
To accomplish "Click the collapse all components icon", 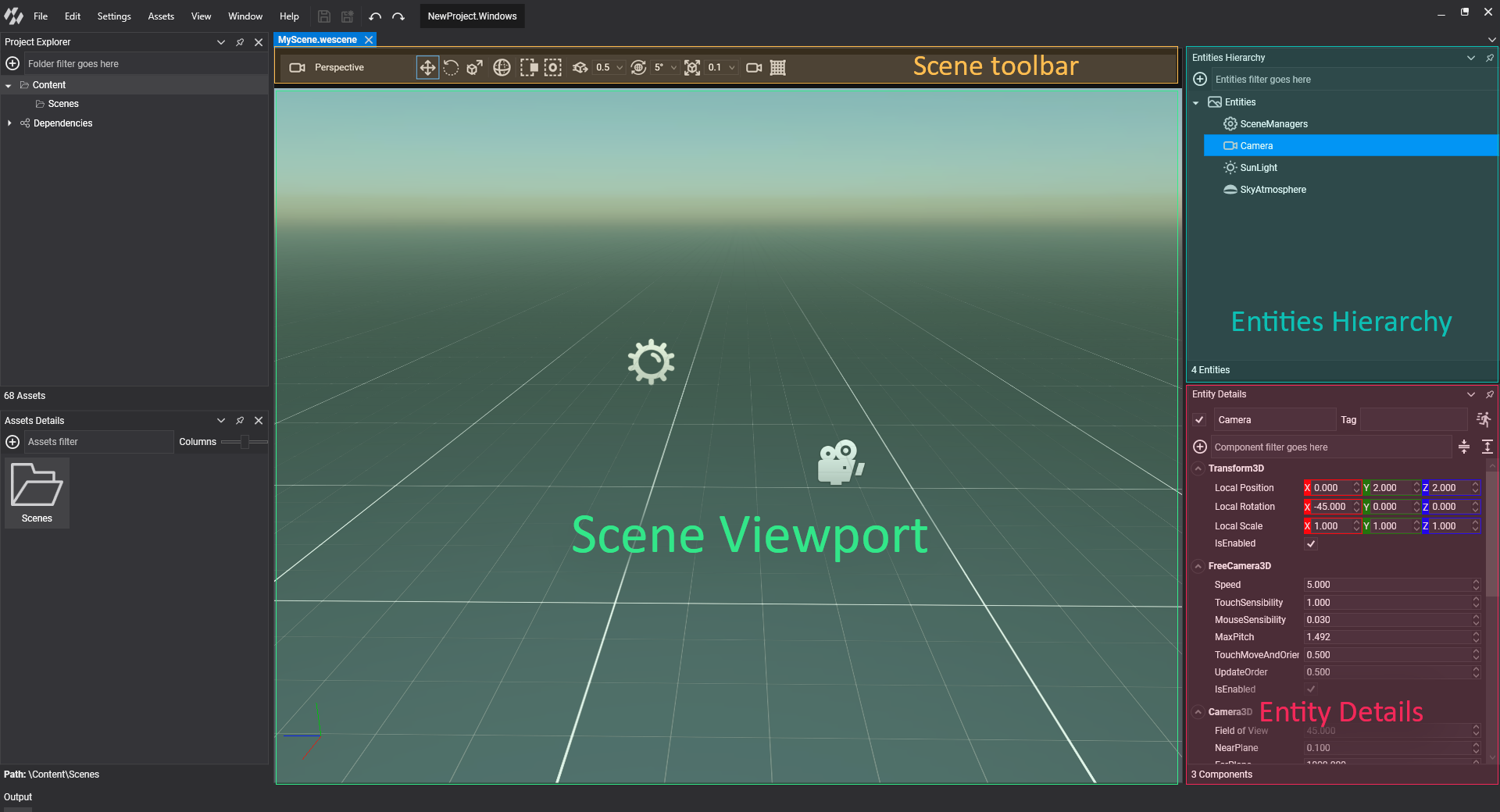I will coord(1464,447).
